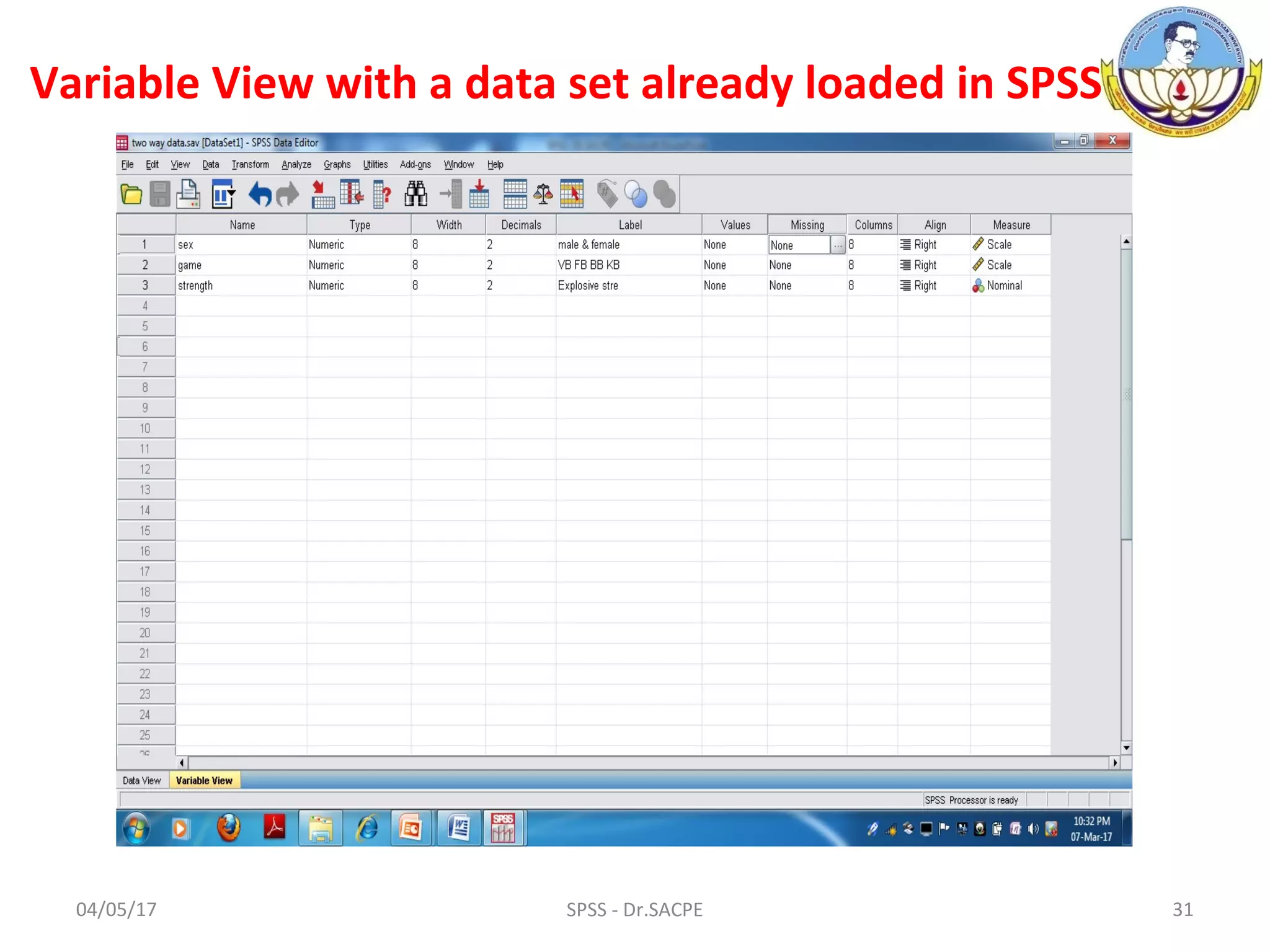1270x952 pixels.
Task: Click the Missing input field for sex
Action: [x=799, y=245]
